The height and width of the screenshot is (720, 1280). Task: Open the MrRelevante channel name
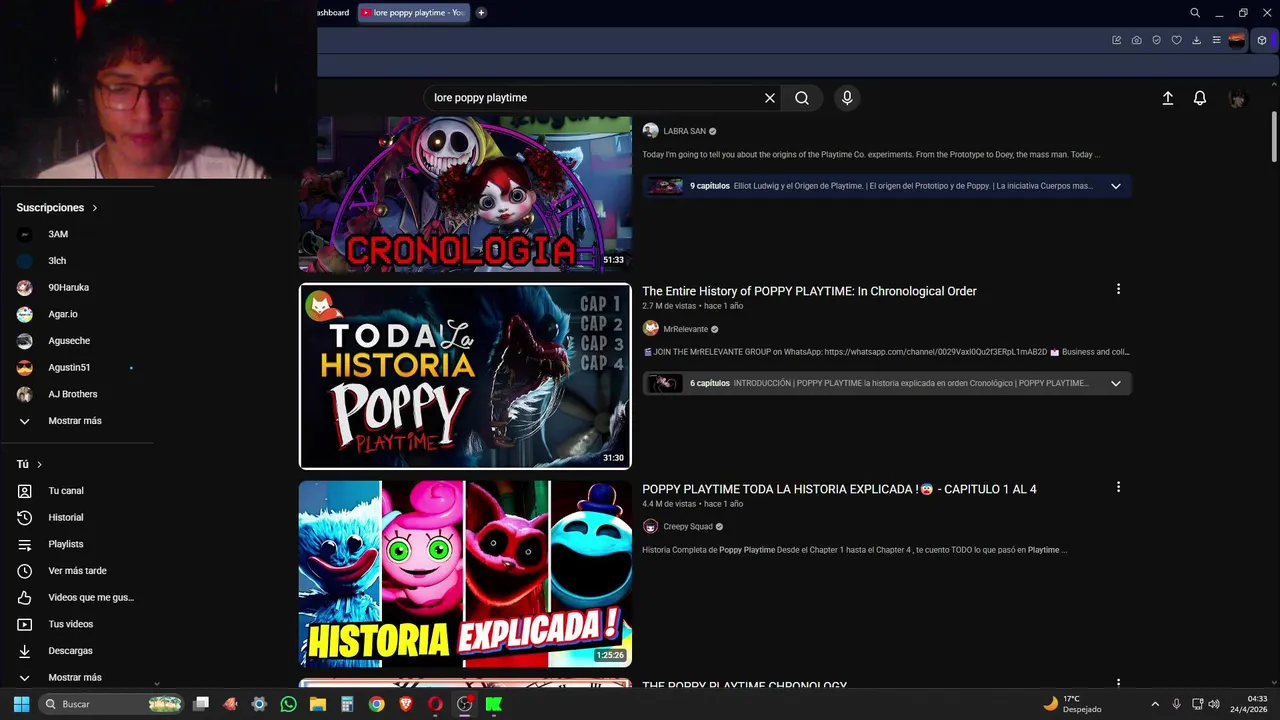point(685,329)
